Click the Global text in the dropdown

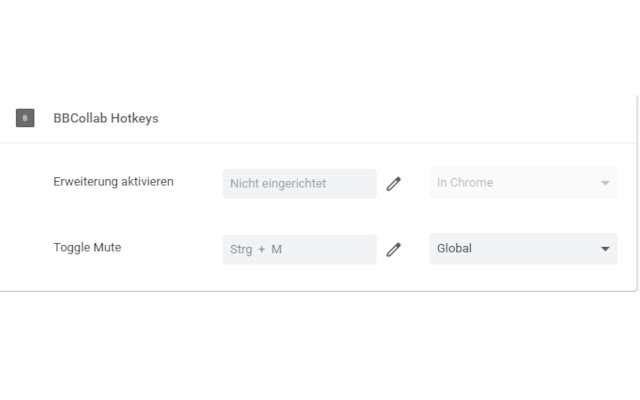coord(454,249)
